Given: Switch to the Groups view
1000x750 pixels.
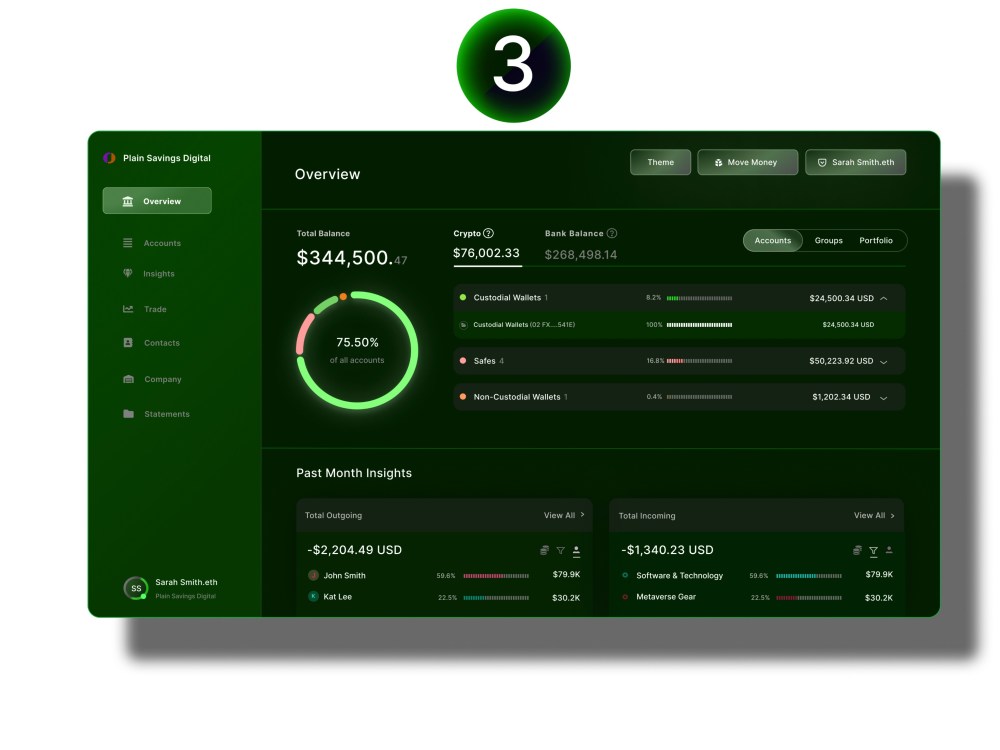Looking at the screenshot, I should click(828, 240).
